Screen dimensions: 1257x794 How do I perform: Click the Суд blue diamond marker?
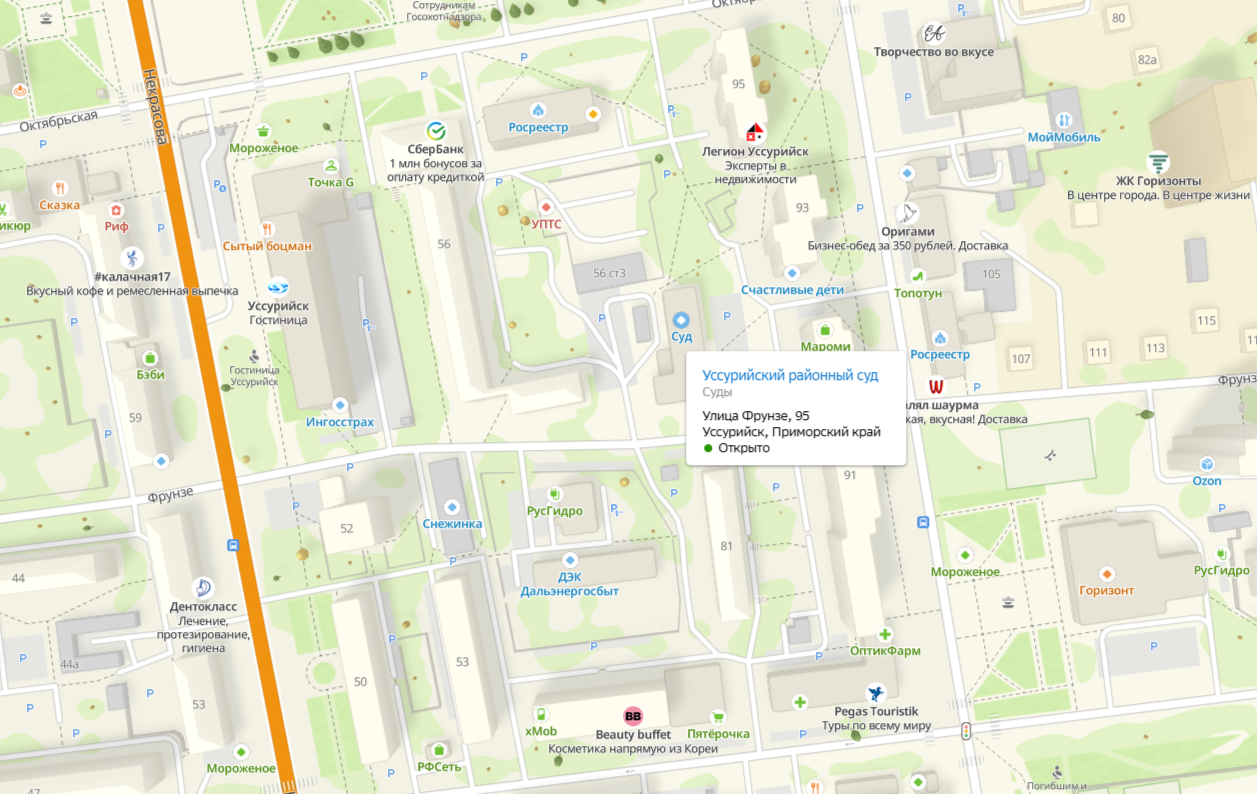pos(681,320)
